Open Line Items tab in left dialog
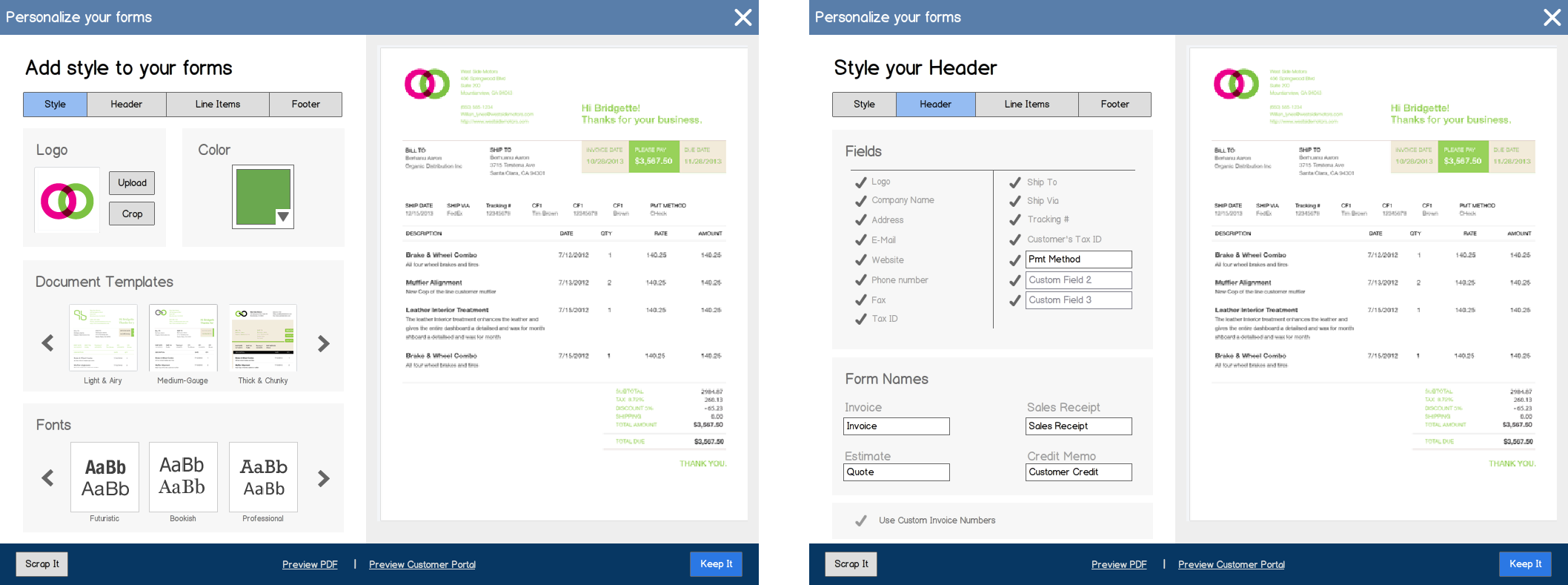This screenshot has width=1568, height=585. coord(218,105)
